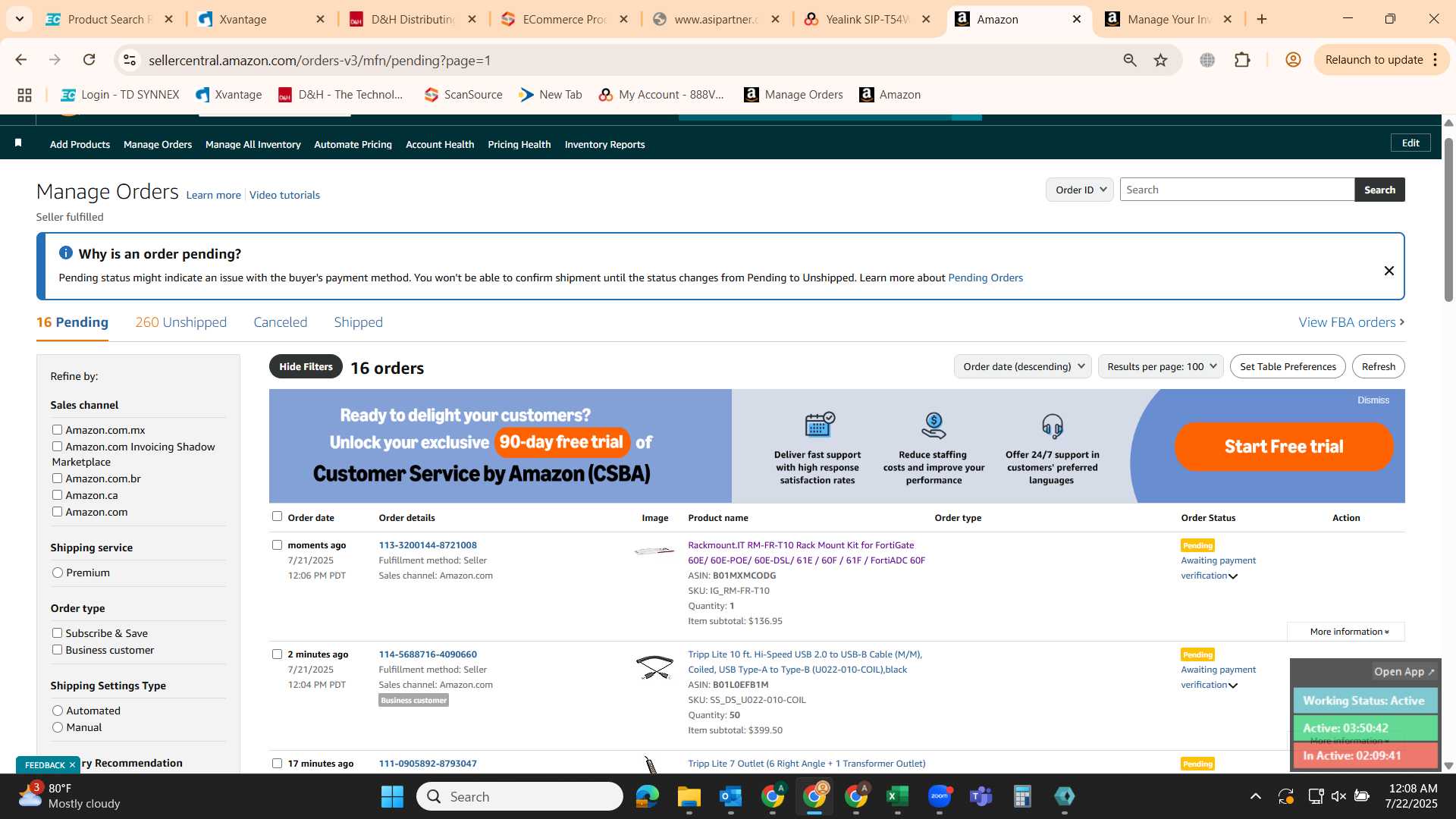
Task: Open the Windows Start menu
Action: click(x=392, y=796)
